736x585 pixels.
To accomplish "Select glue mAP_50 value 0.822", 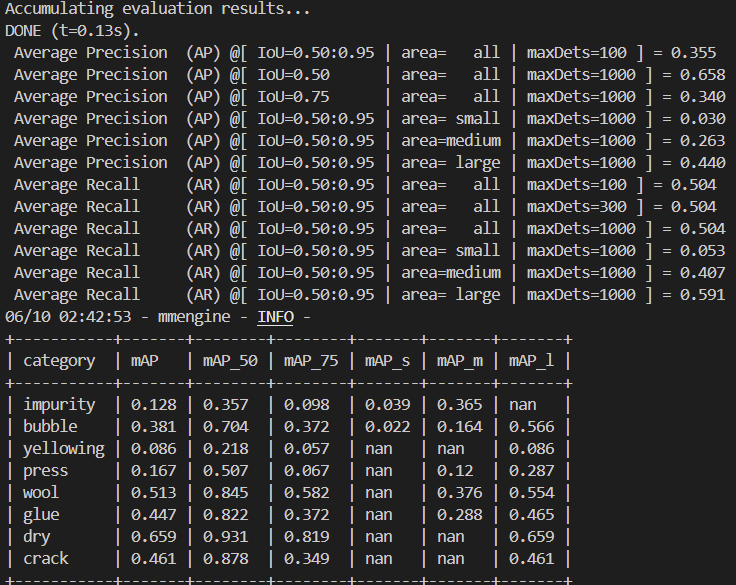I will pyautogui.click(x=225, y=515).
